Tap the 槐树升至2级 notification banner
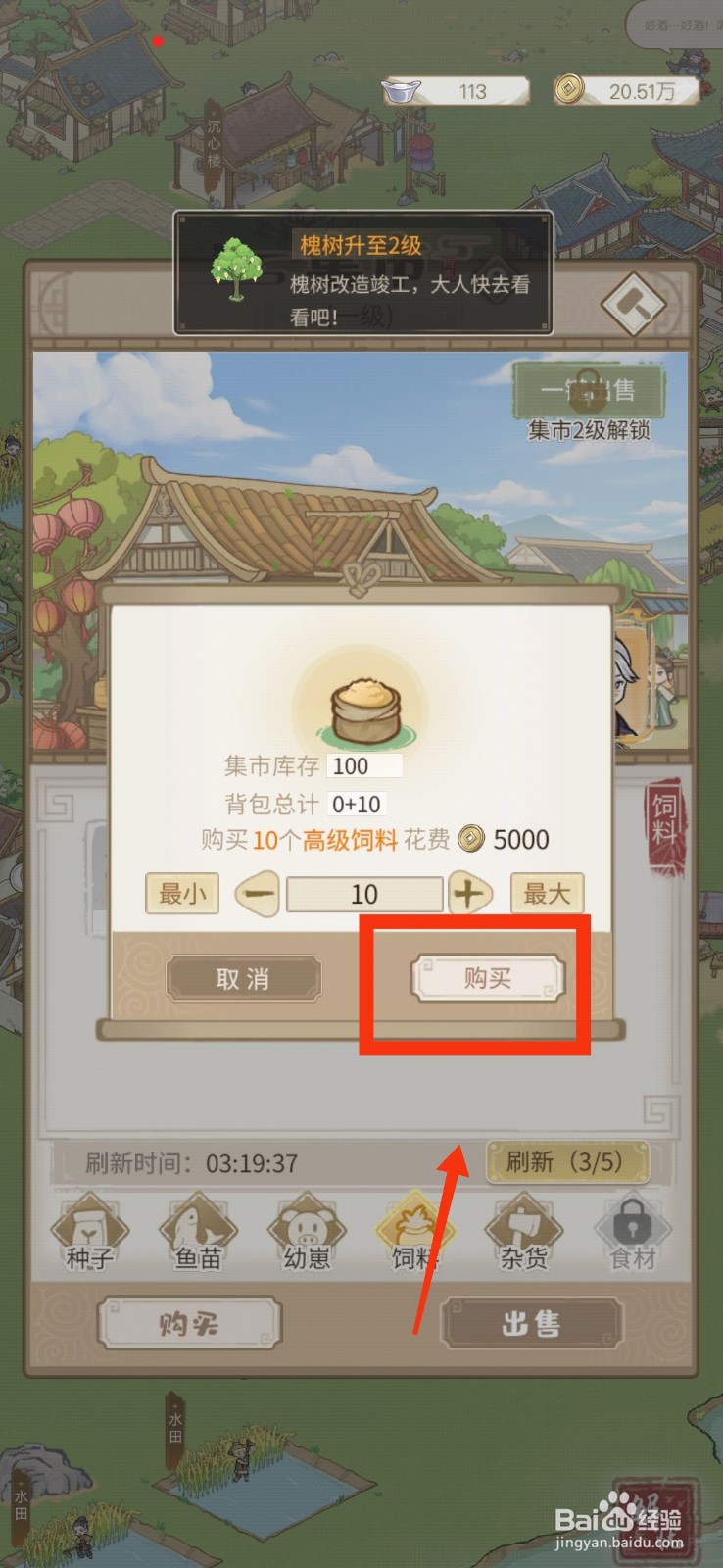This screenshot has height=1568, width=723. click(363, 273)
